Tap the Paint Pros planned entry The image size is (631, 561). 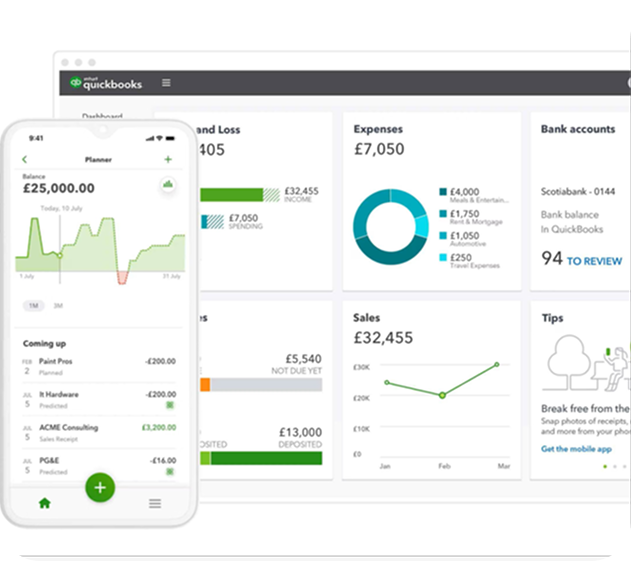[x=99, y=366]
